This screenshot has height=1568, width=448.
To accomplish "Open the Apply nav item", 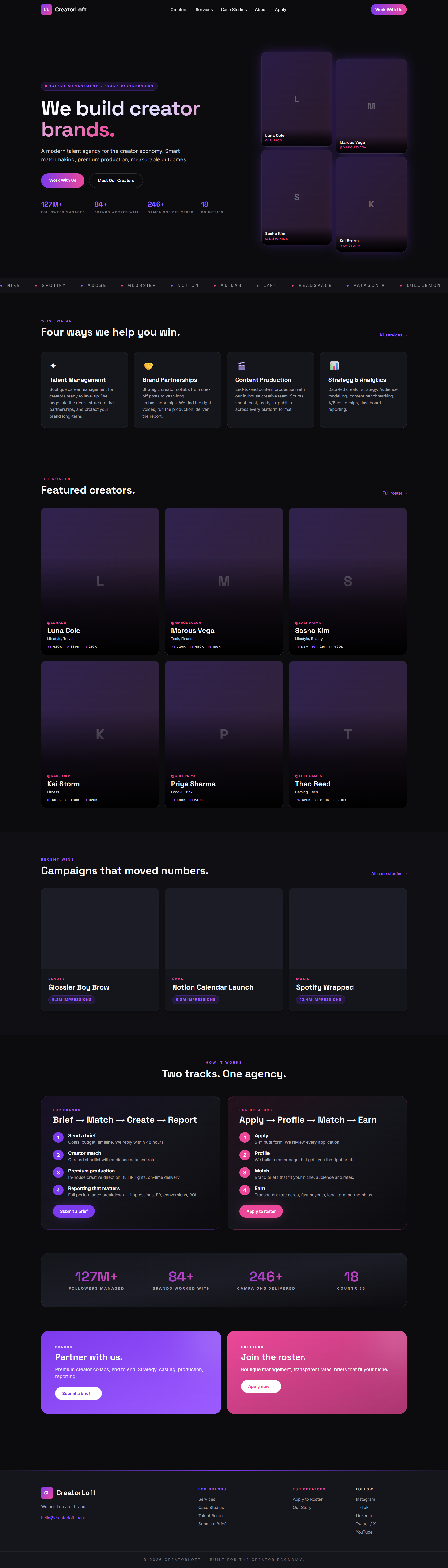I will [x=281, y=10].
